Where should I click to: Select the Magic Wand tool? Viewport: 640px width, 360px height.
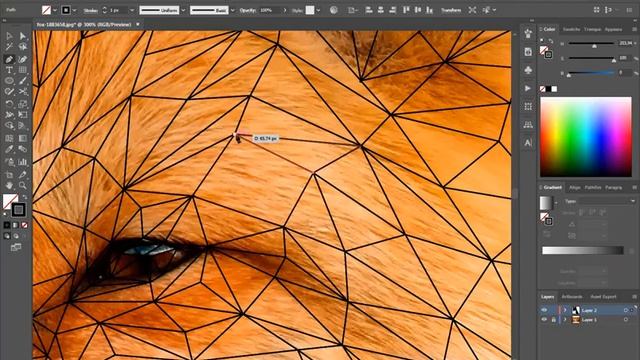coord(9,47)
